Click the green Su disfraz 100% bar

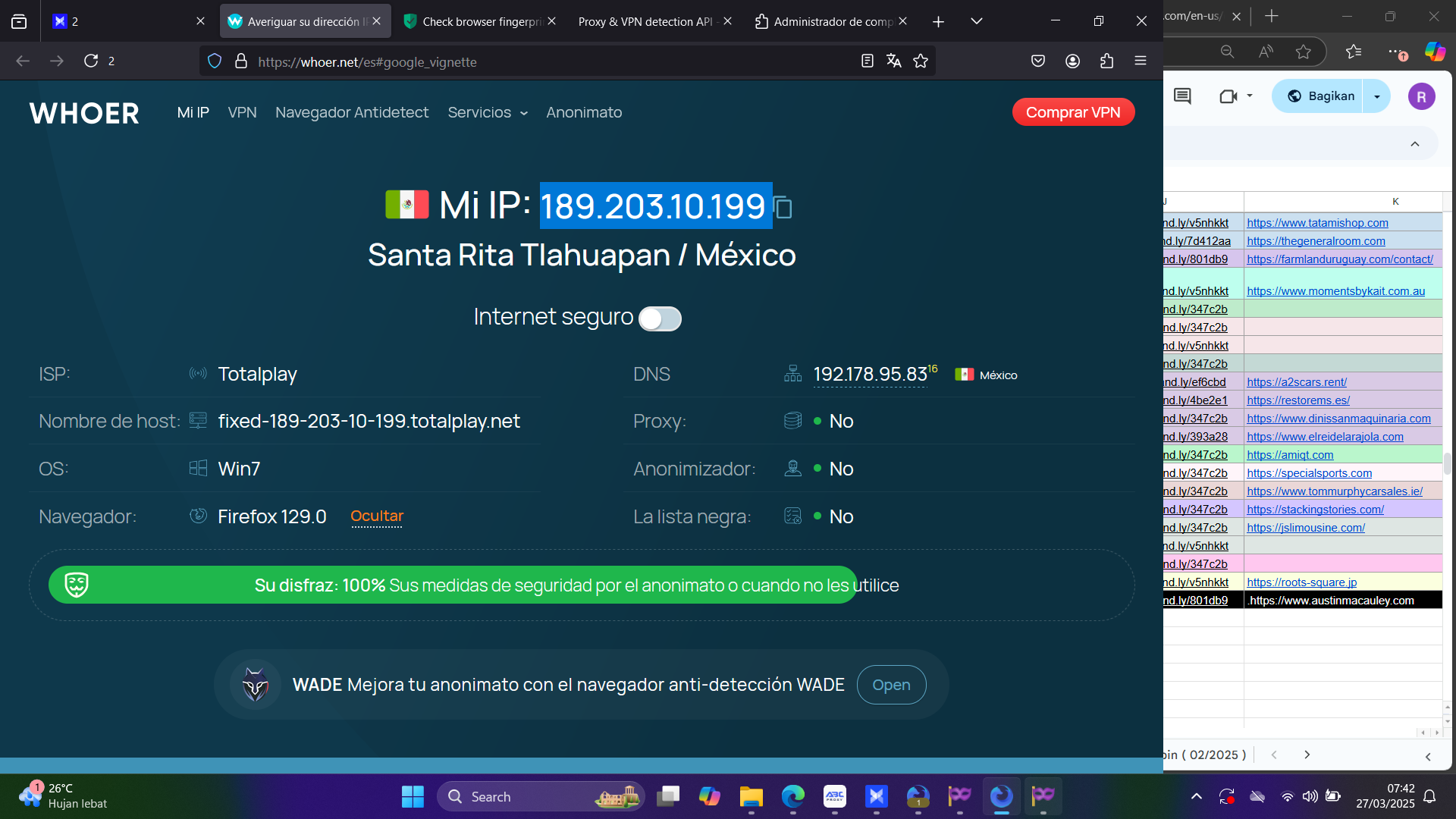pos(453,585)
